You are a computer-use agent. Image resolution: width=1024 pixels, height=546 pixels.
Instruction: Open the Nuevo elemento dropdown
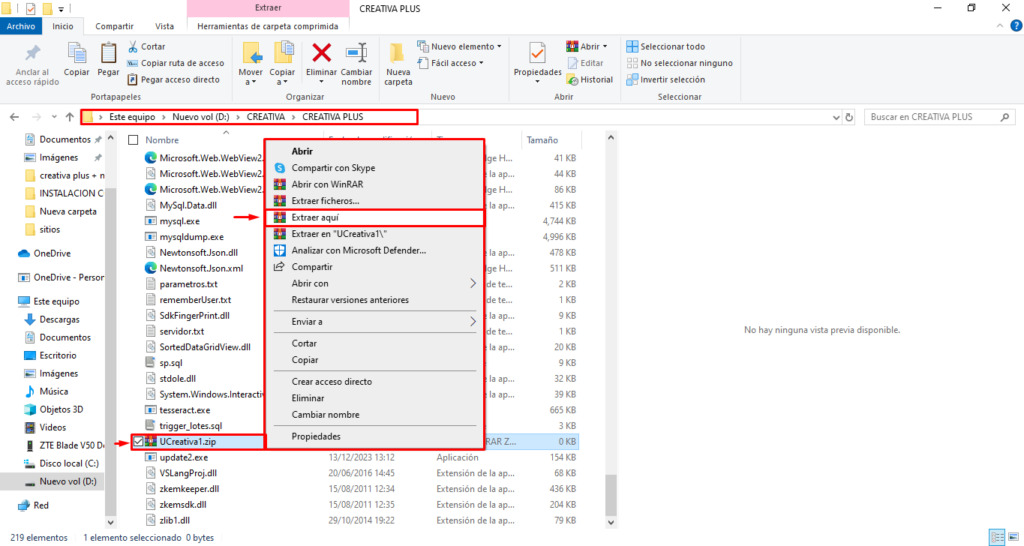point(460,46)
